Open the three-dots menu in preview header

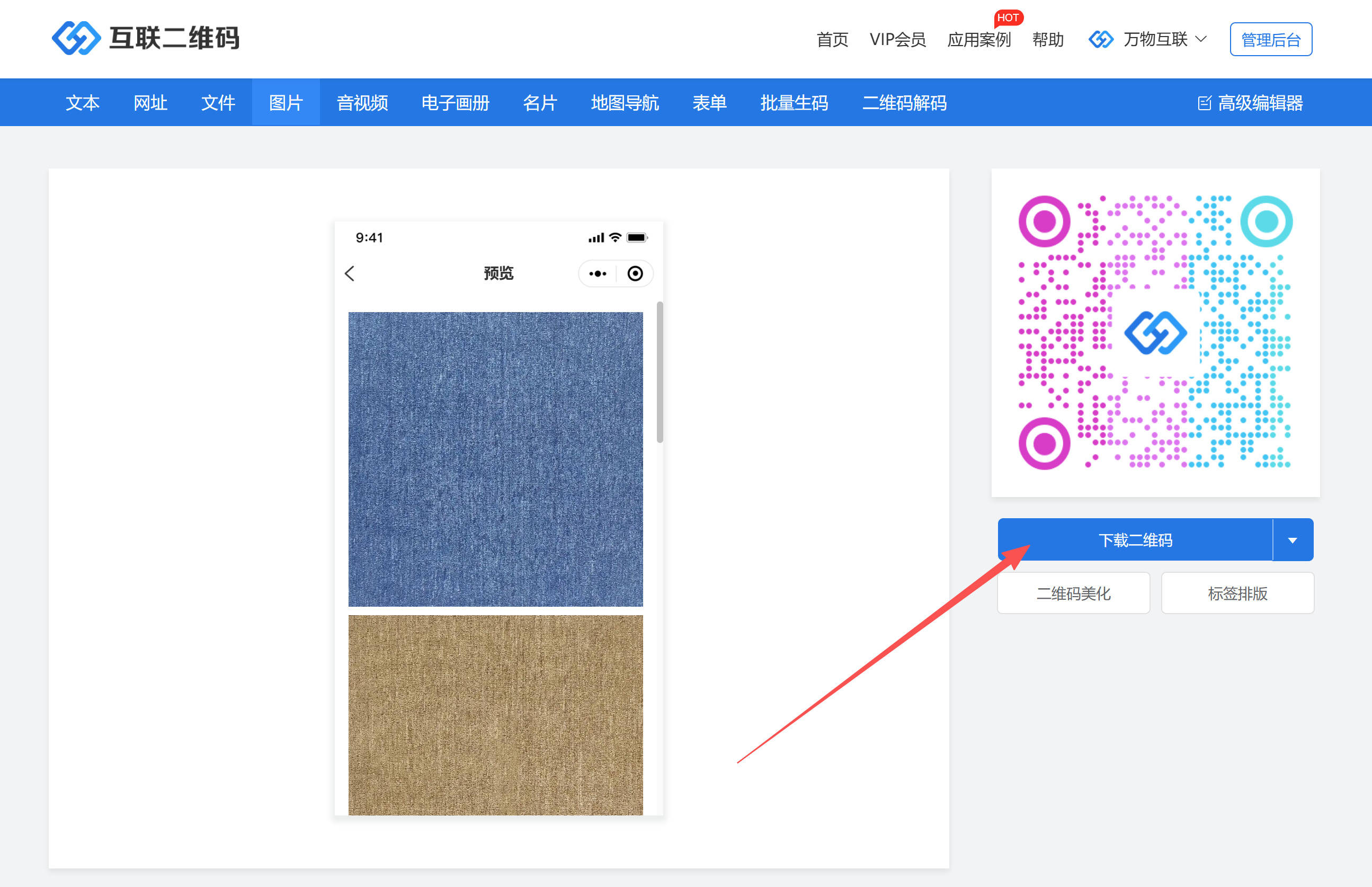click(x=598, y=273)
